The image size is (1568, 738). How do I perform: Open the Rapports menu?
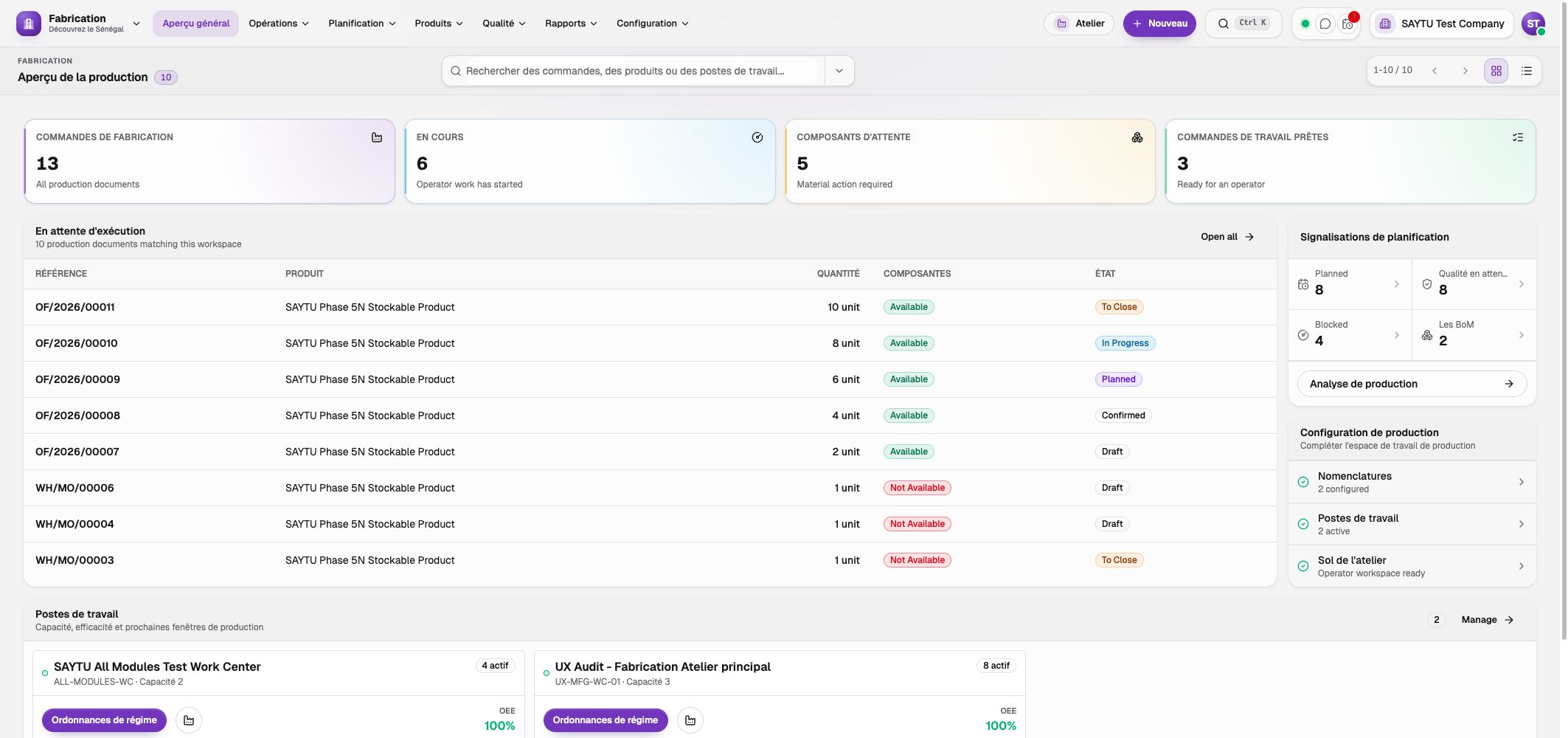571,24
